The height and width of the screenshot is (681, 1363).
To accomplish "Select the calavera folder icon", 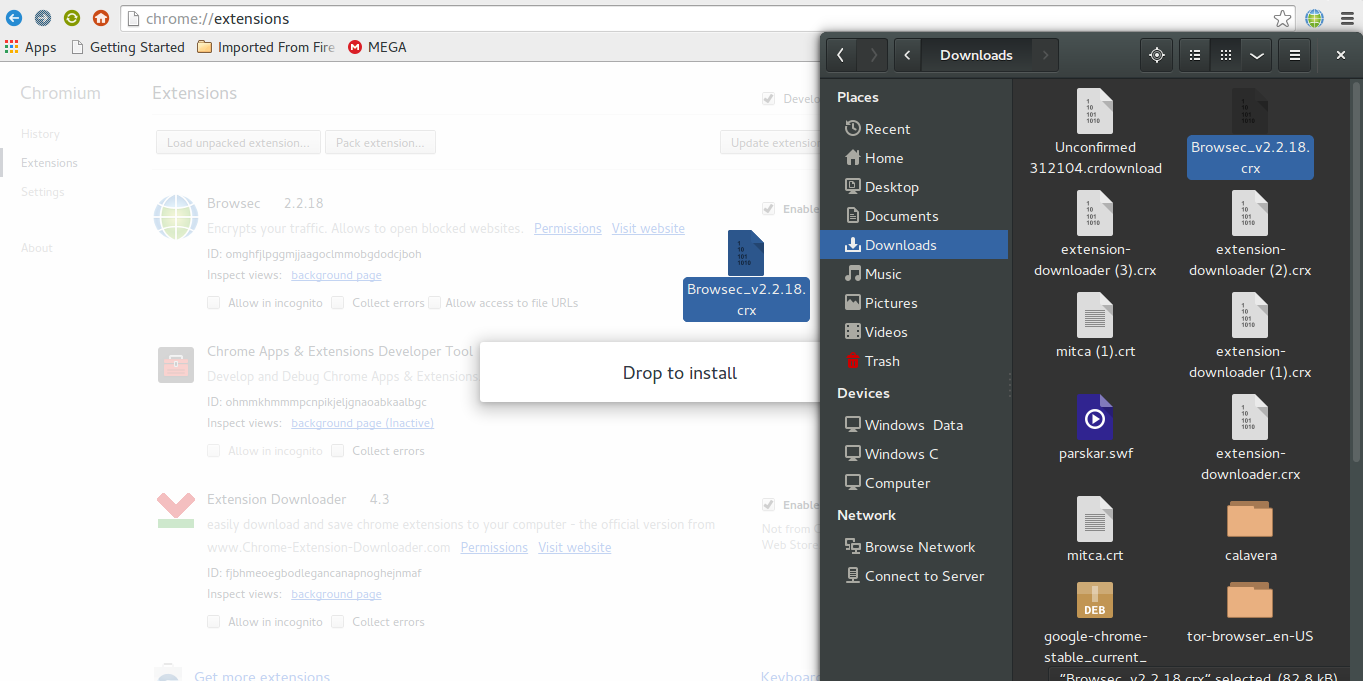I will [1250, 519].
